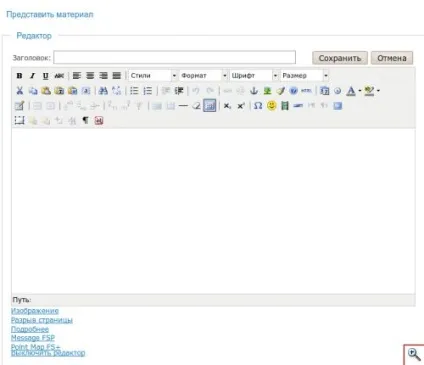Apply text color with the A icon
424x365 pixels.
[351, 91]
